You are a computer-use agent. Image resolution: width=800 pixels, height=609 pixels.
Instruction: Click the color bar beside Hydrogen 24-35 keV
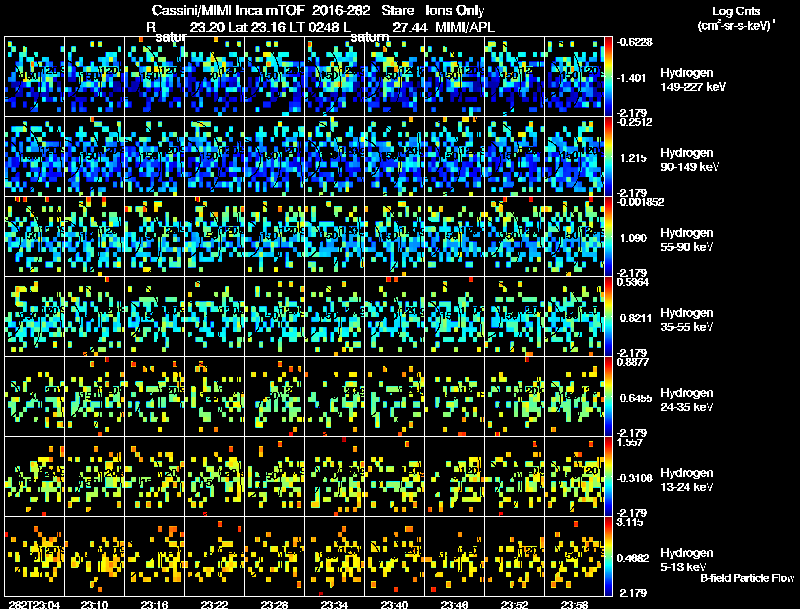[608, 397]
